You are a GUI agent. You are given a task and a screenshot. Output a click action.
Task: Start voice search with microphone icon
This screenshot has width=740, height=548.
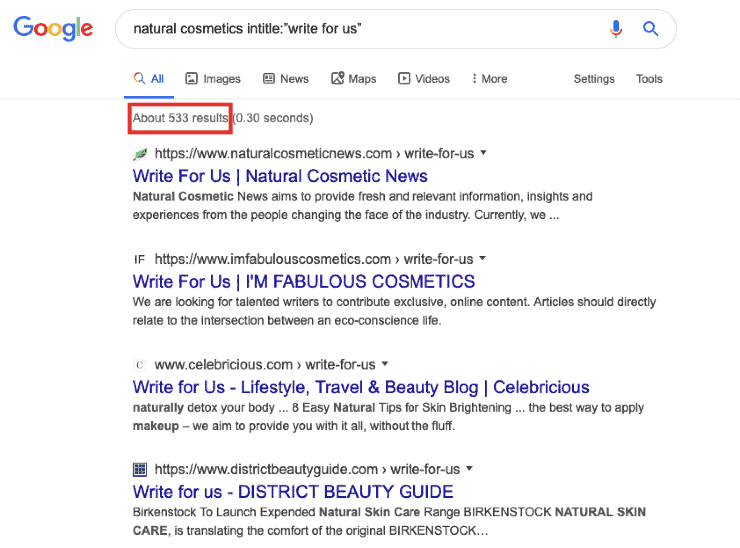click(x=615, y=29)
